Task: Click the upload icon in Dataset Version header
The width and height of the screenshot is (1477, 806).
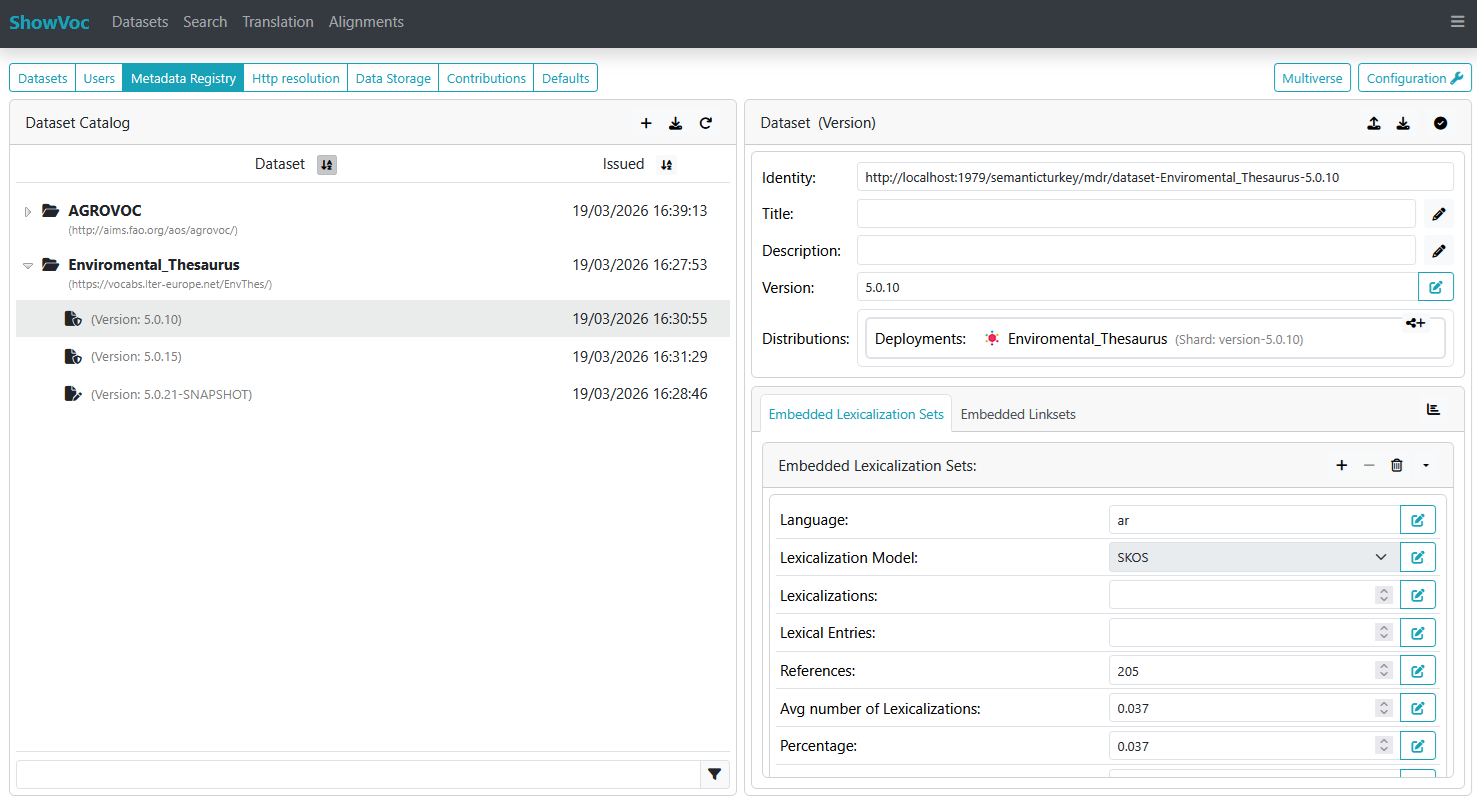Action: [x=1374, y=123]
